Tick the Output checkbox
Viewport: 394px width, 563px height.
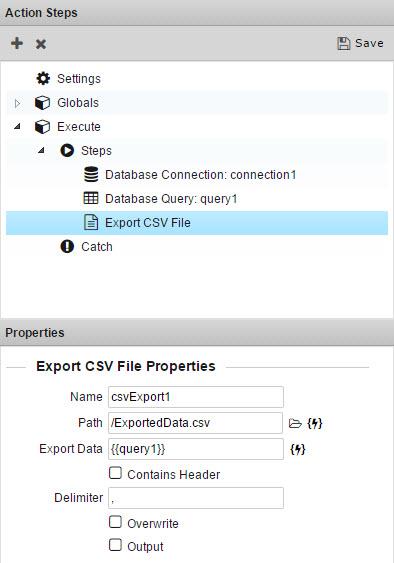pos(115,545)
